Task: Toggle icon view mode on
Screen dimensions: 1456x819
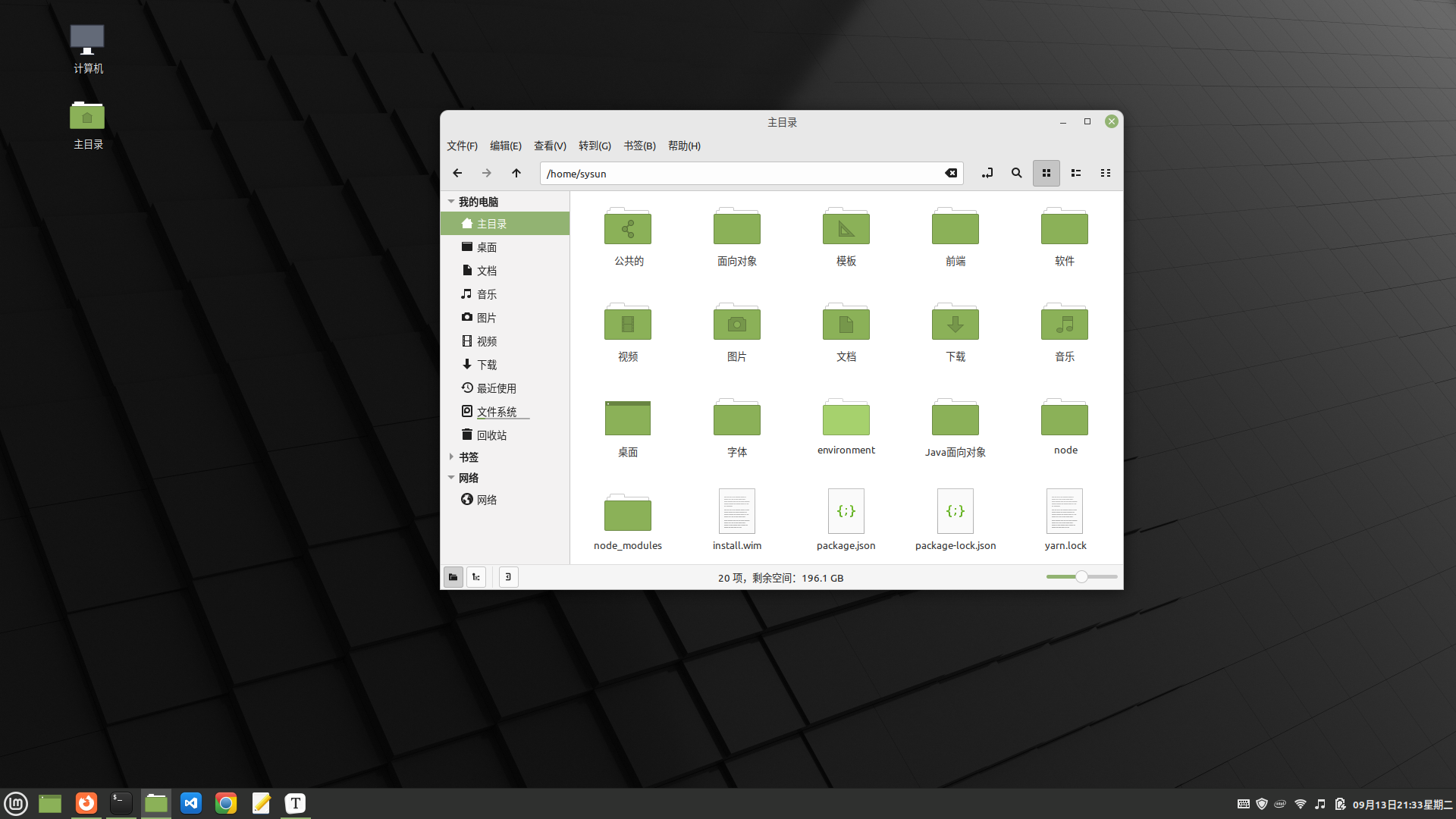Action: coord(1046,173)
